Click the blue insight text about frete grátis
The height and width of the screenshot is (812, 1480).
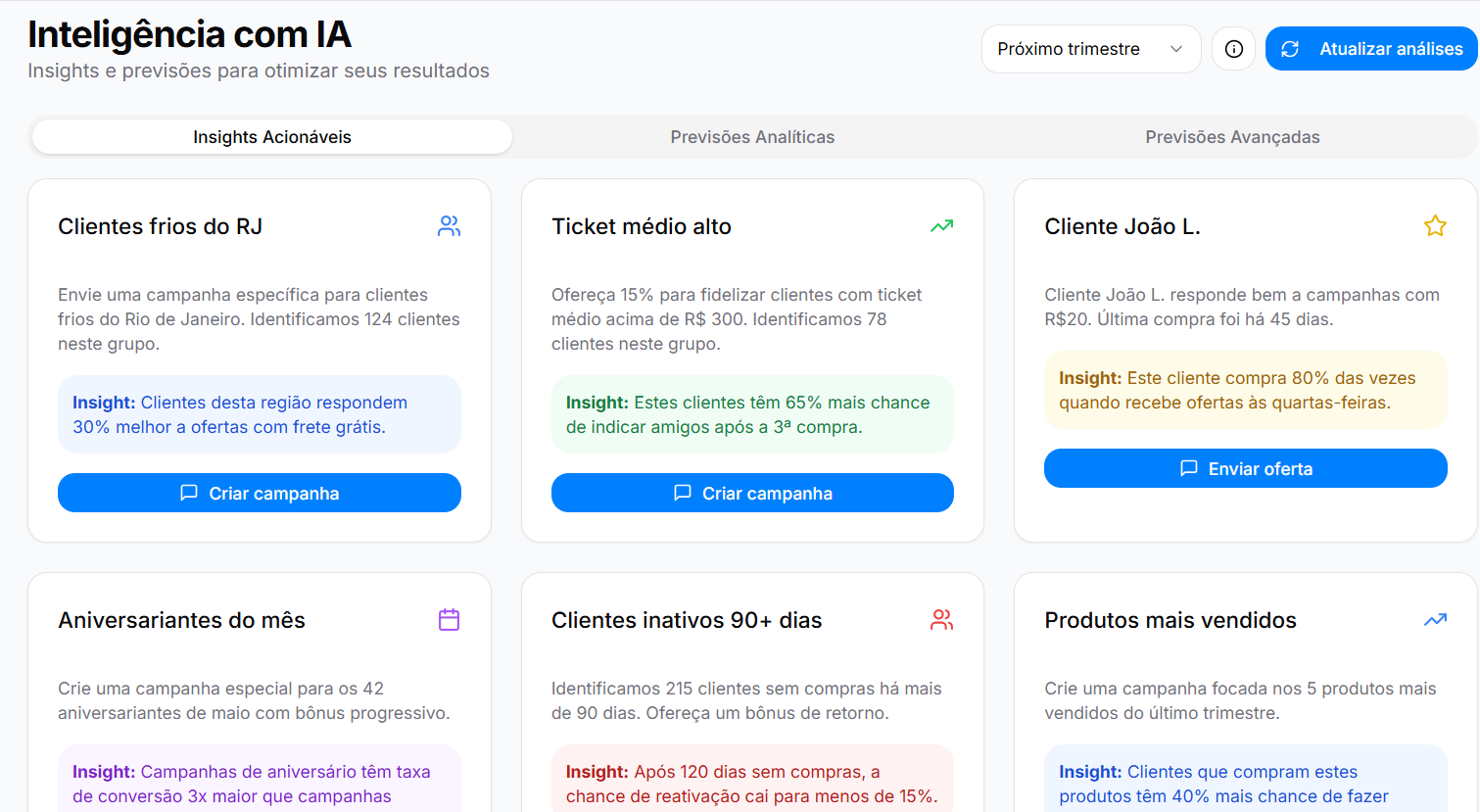pyautogui.click(x=259, y=414)
